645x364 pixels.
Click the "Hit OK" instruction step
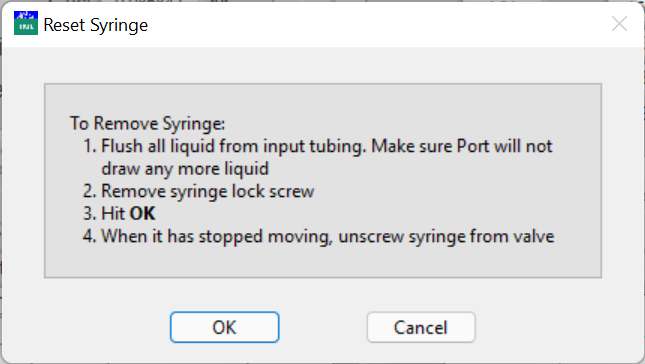pyautogui.click(x=119, y=214)
